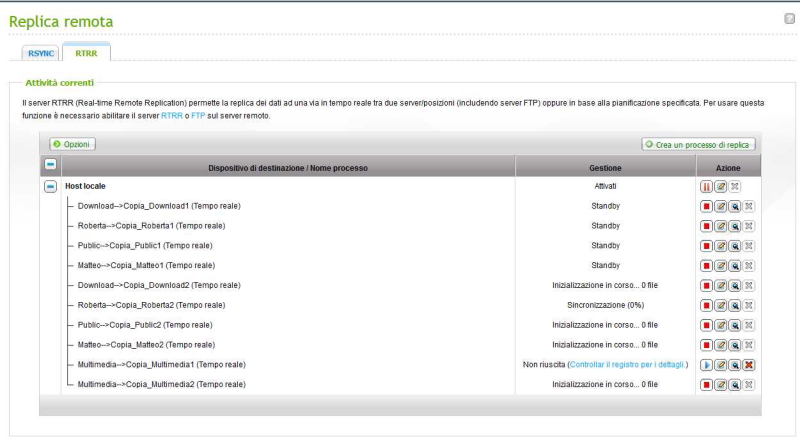Image resolution: width=800 pixels, height=437 pixels.
Task: Switch to the RSYNC tab
Action: [x=41, y=53]
